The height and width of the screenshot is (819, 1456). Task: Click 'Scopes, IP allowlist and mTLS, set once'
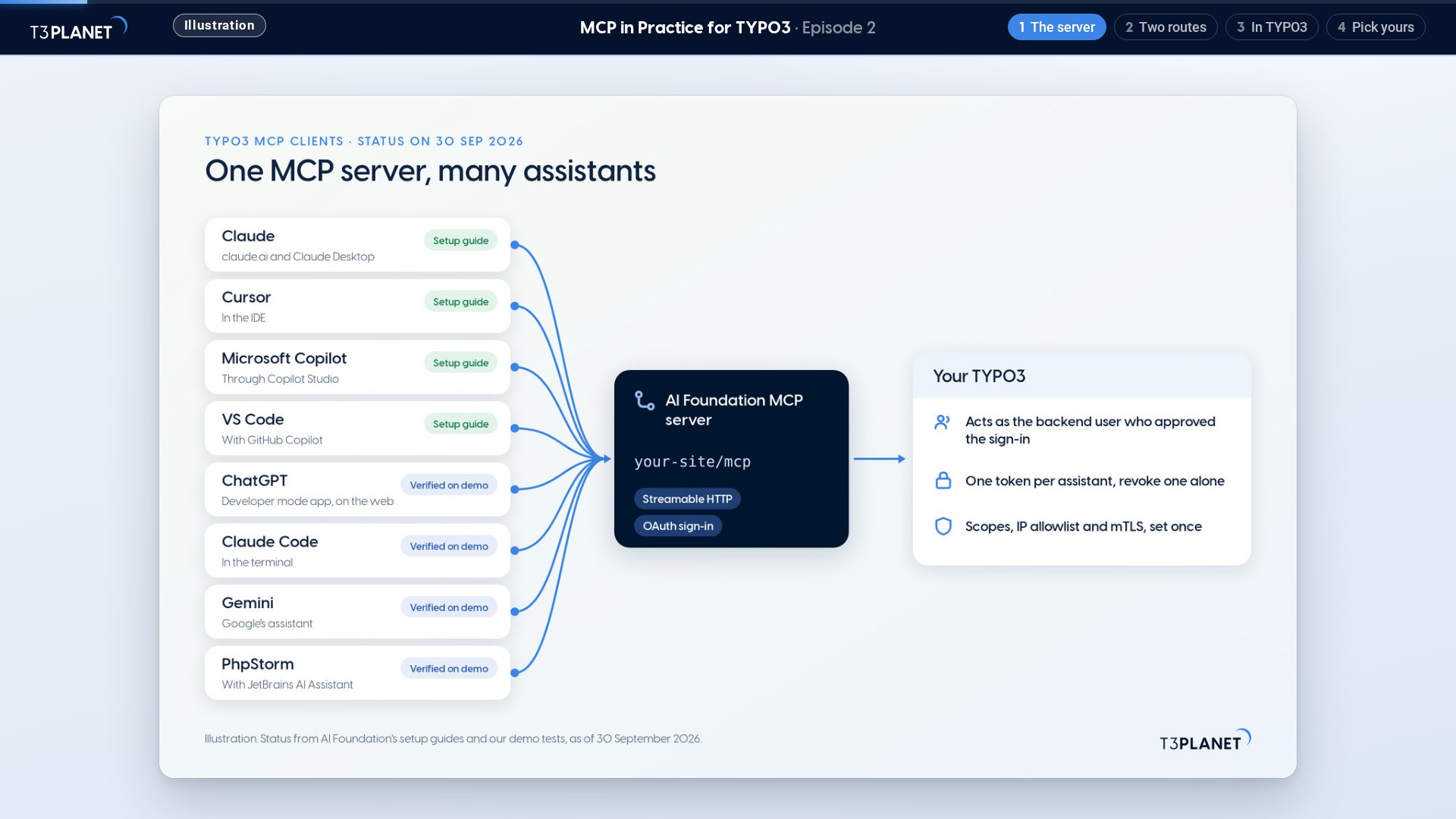tap(1083, 526)
